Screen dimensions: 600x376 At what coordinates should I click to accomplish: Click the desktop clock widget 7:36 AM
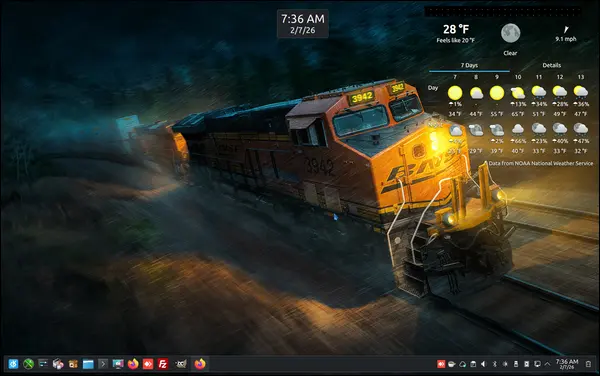coord(303,24)
